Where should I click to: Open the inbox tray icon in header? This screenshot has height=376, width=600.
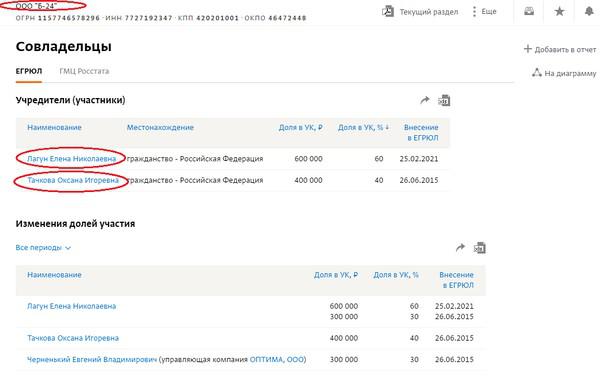(x=529, y=11)
